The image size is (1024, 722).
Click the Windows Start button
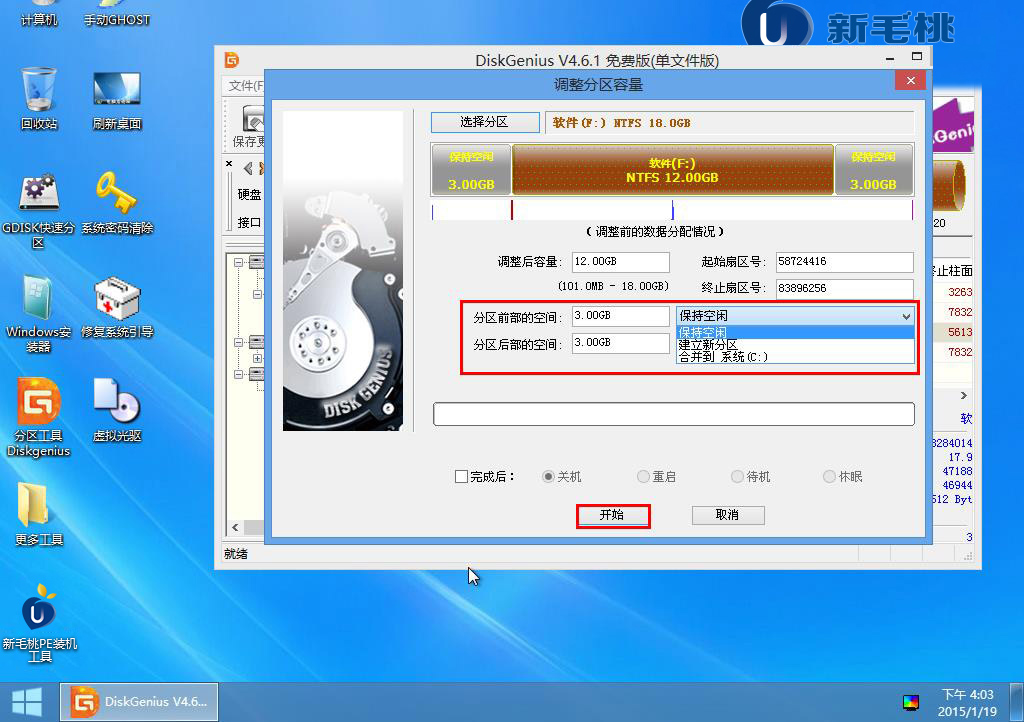tap(27, 702)
